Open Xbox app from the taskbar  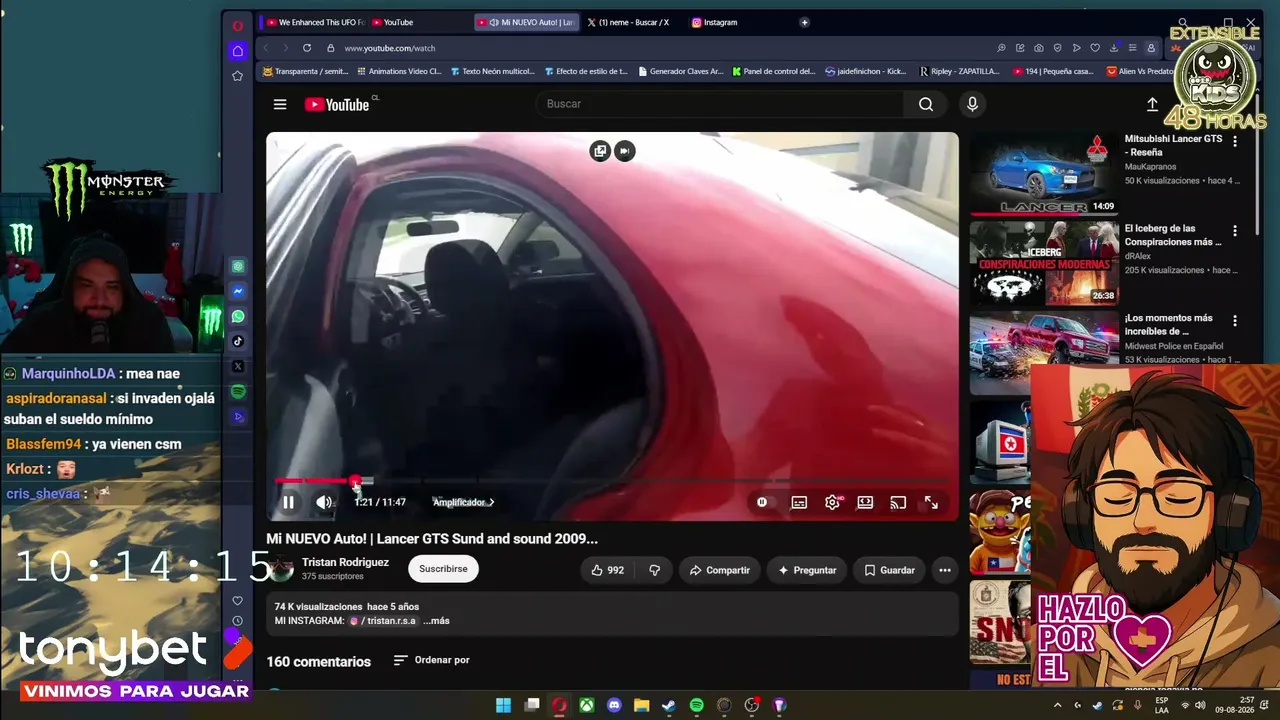click(x=587, y=705)
